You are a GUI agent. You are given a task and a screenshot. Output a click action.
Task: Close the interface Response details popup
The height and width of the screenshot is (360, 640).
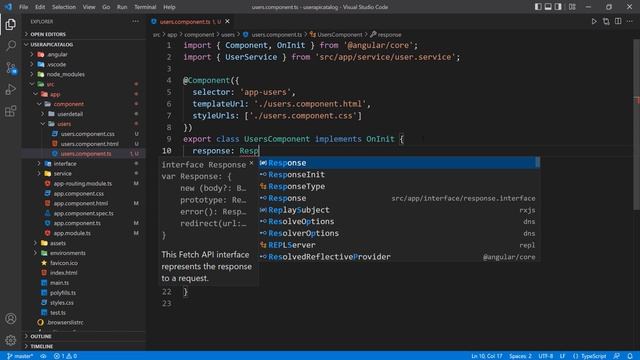point(251,163)
